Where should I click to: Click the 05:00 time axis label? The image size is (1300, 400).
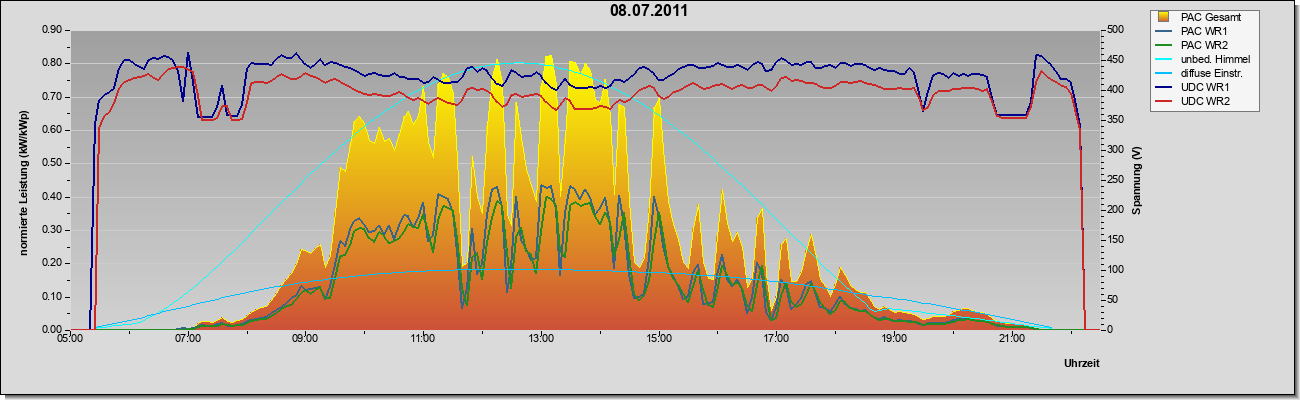[70, 340]
